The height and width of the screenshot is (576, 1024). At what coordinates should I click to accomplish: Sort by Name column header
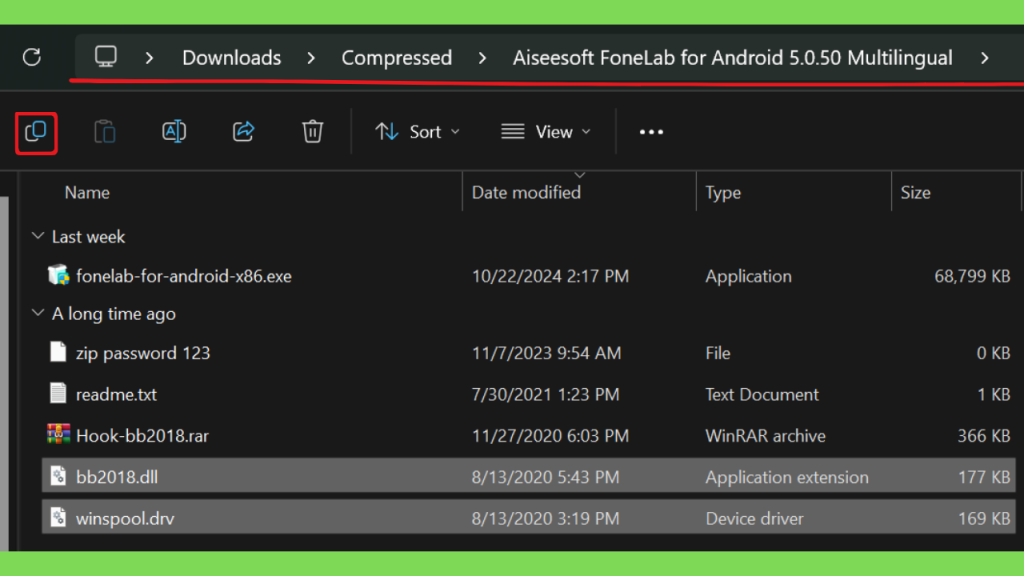click(87, 193)
